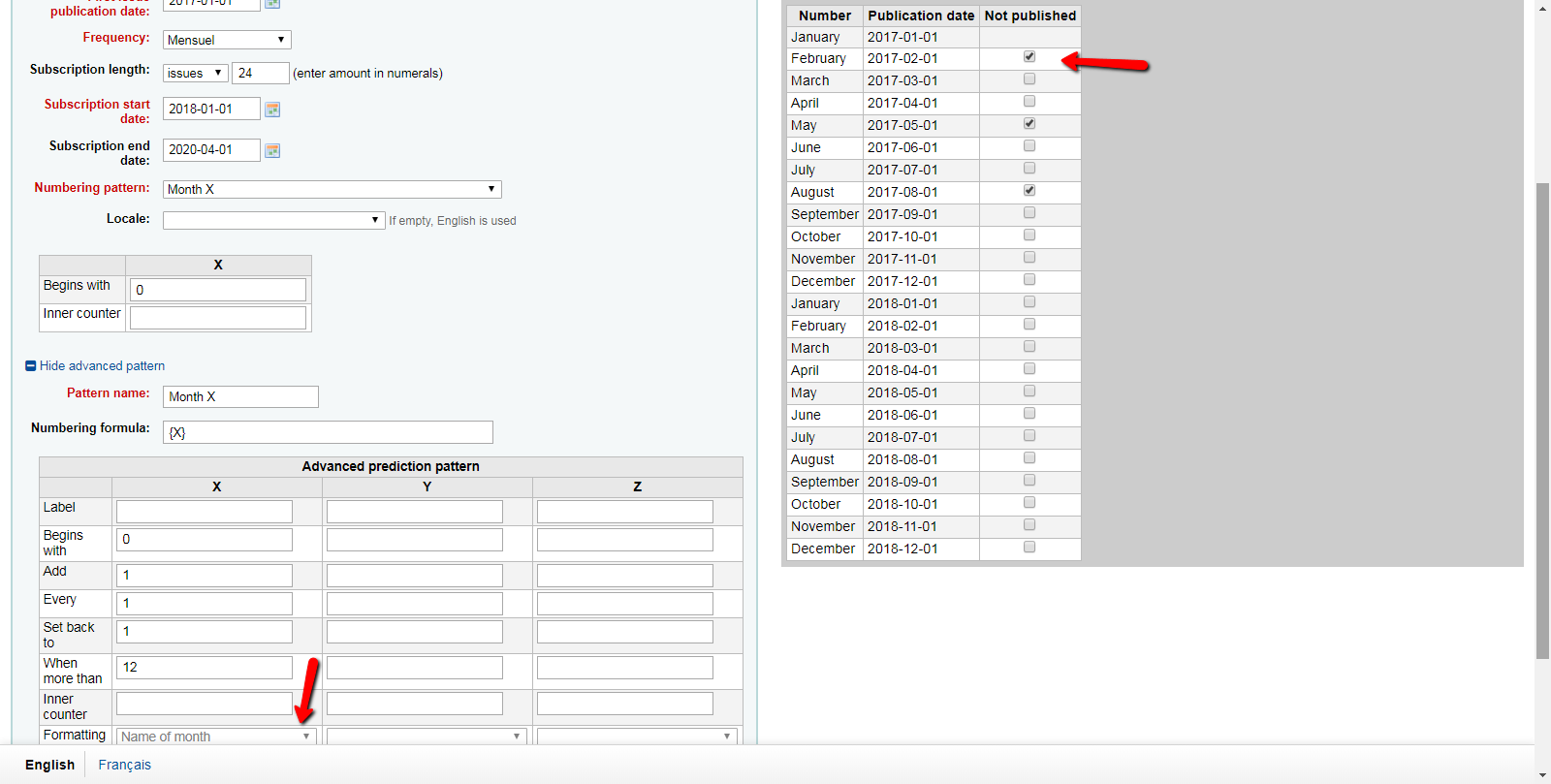Open calendar picker for Subscription end date
The height and width of the screenshot is (784, 1551).
[x=272, y=150]
